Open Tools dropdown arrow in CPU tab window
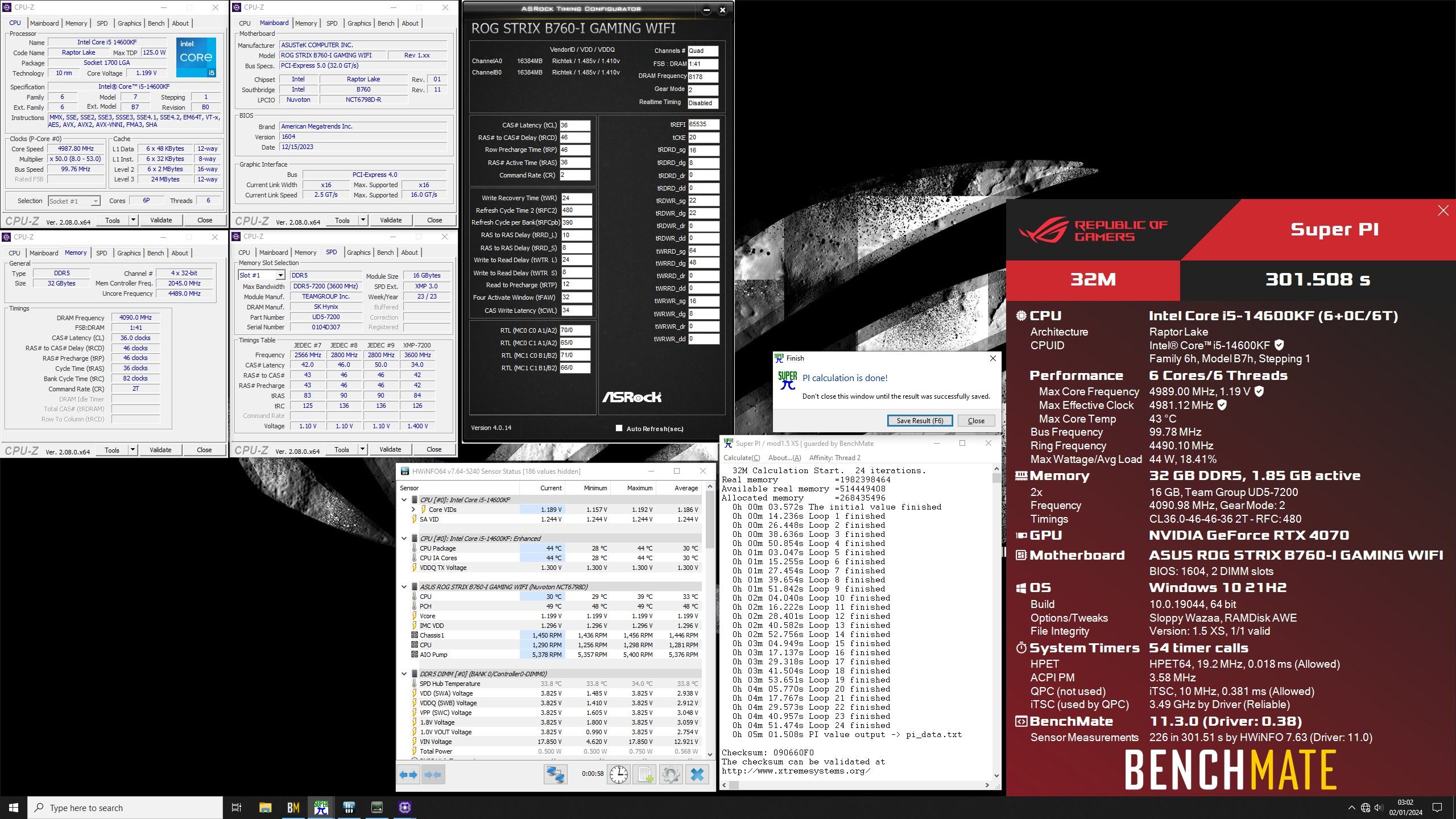 (133, 220)
